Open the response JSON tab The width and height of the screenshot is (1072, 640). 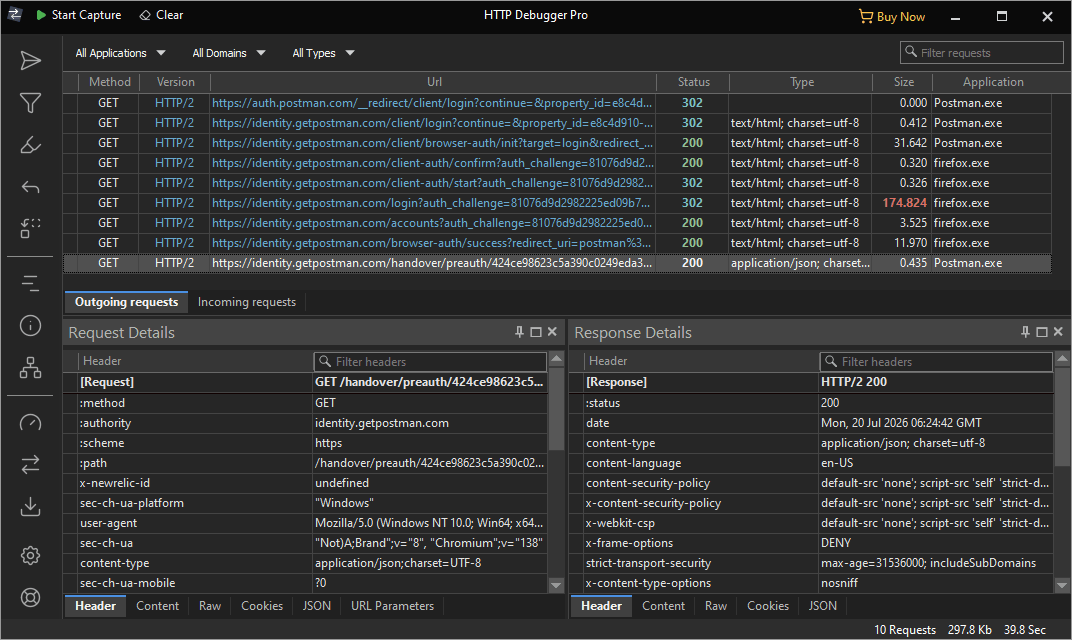coord(822,606)
